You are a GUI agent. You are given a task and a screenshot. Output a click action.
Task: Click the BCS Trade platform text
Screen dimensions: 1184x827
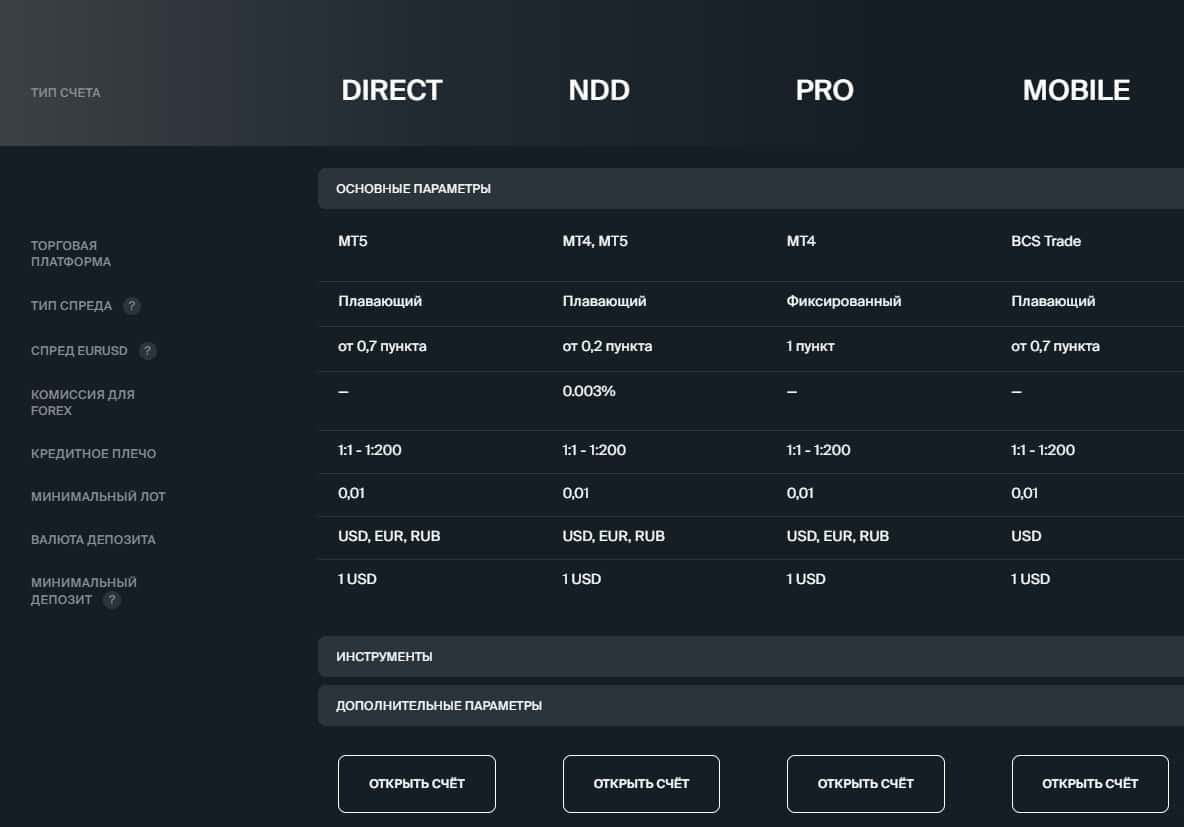1045,241
